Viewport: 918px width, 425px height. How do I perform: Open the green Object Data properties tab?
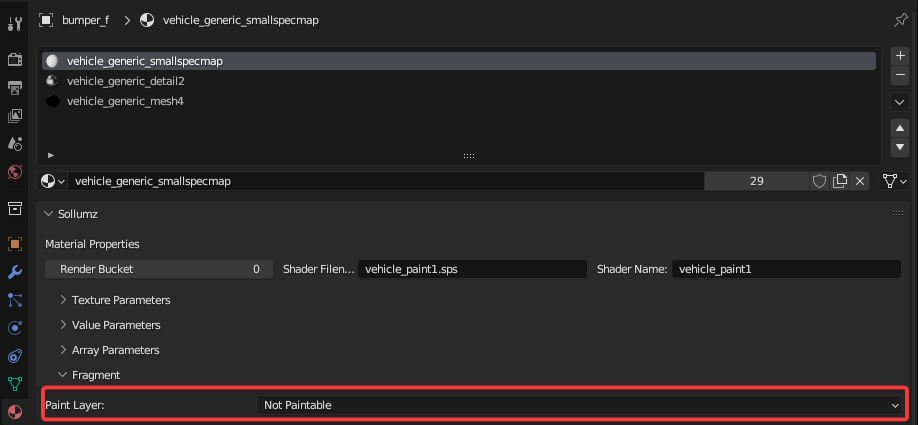[15, 383]
